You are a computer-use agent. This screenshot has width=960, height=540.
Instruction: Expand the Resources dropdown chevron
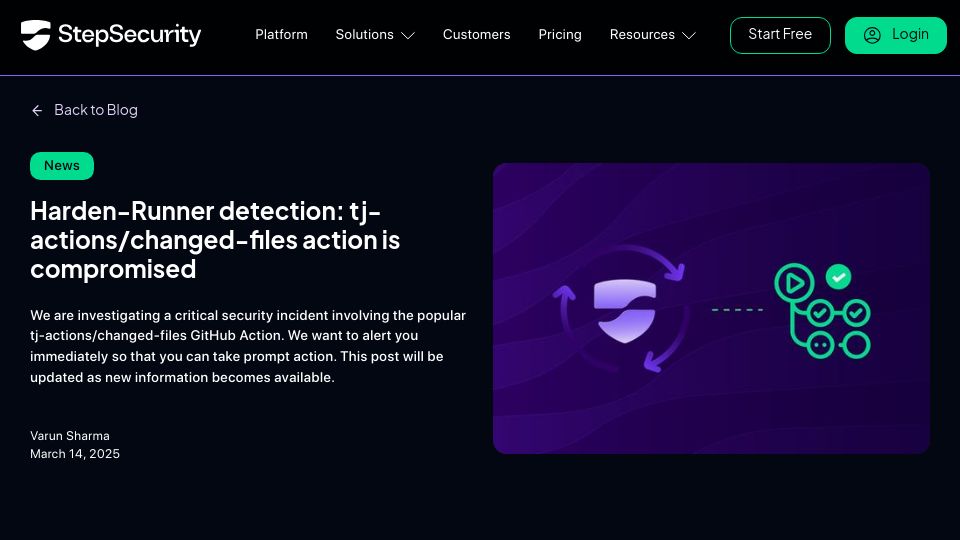689,36
